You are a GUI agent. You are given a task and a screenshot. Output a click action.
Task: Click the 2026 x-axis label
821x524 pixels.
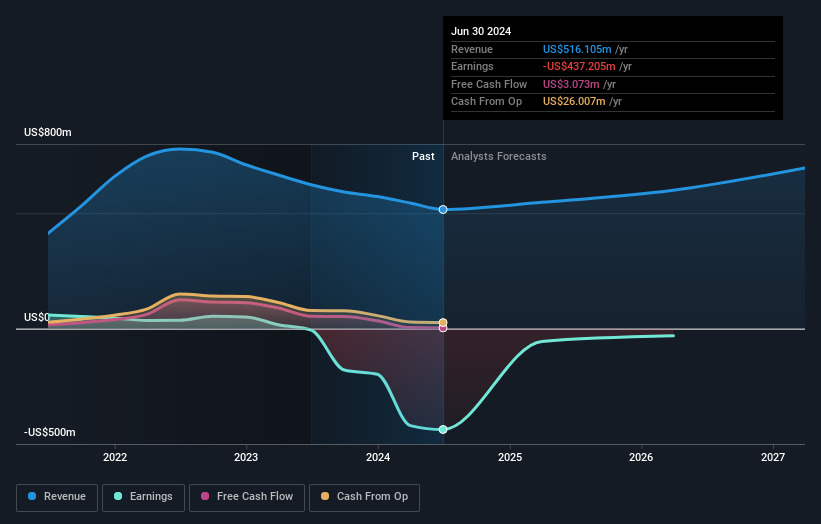tap(641, 457)
